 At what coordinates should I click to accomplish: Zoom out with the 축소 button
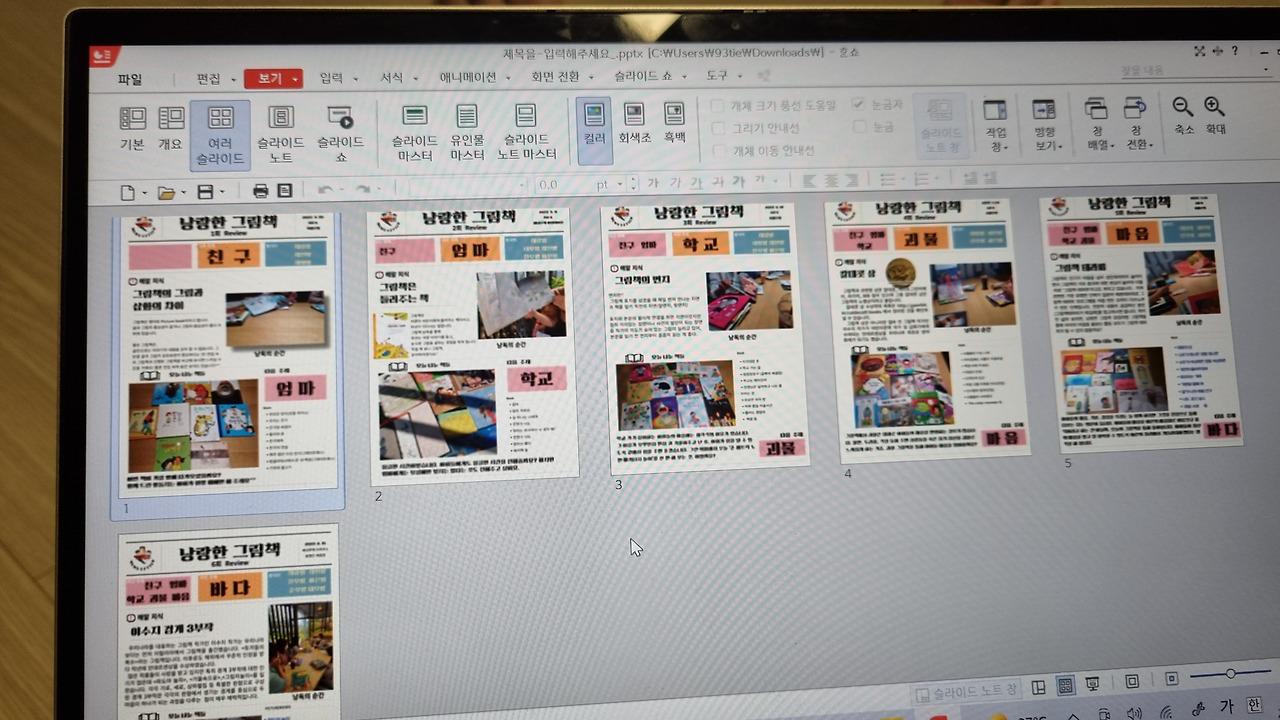(x=1183, y=116)
